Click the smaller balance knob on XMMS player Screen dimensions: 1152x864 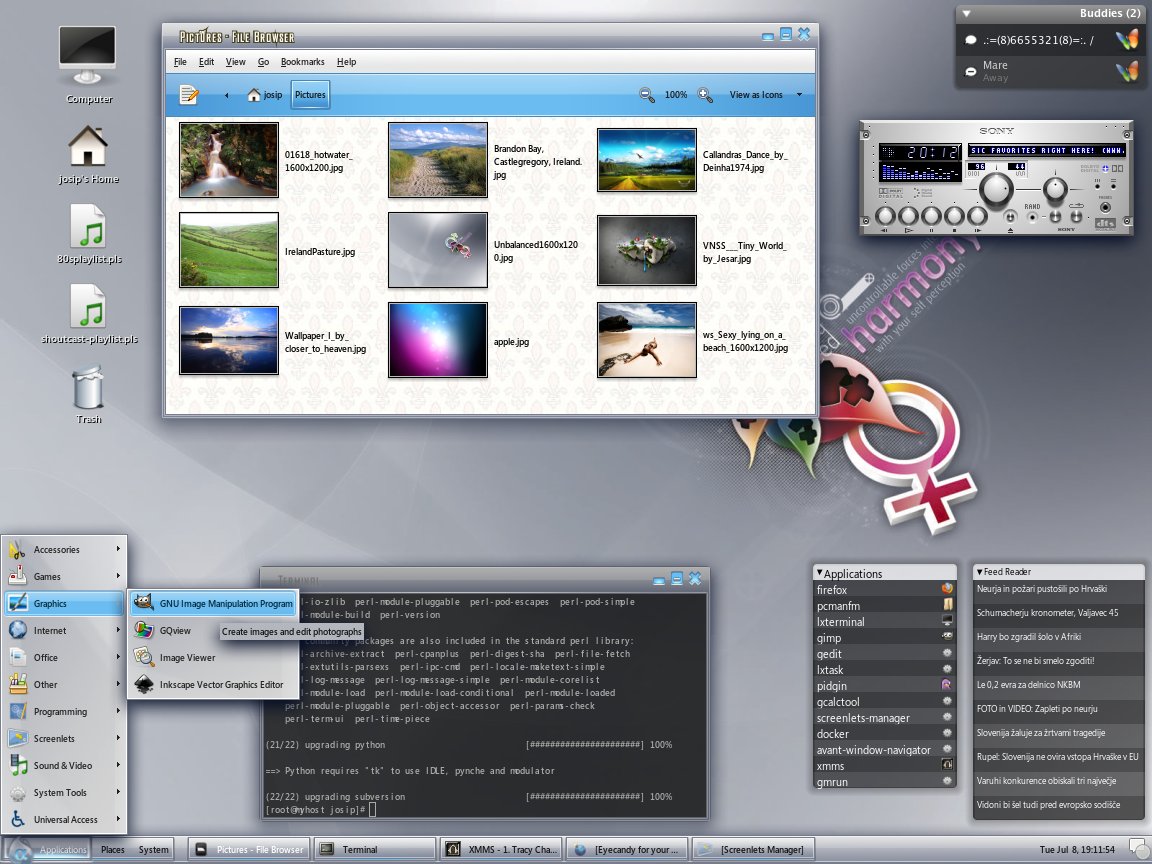(1055, 190)
